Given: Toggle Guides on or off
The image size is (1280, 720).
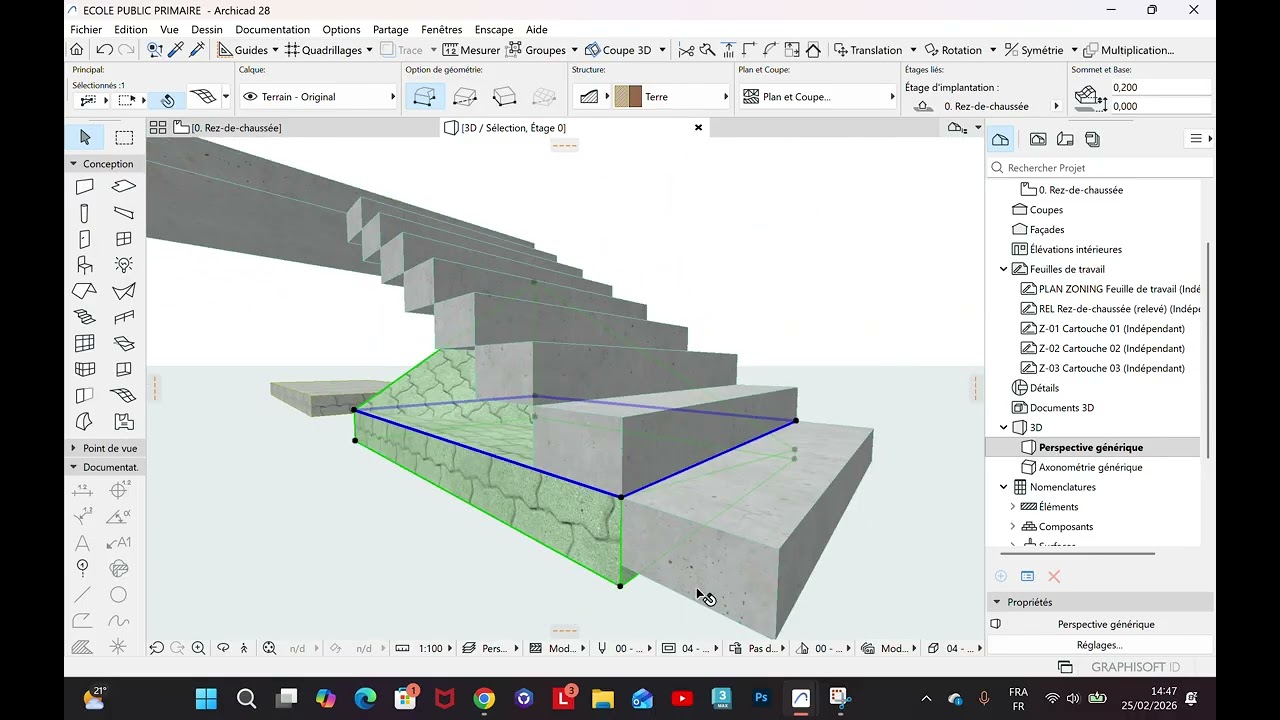Looking at the screenshot, I should [243, 50].
